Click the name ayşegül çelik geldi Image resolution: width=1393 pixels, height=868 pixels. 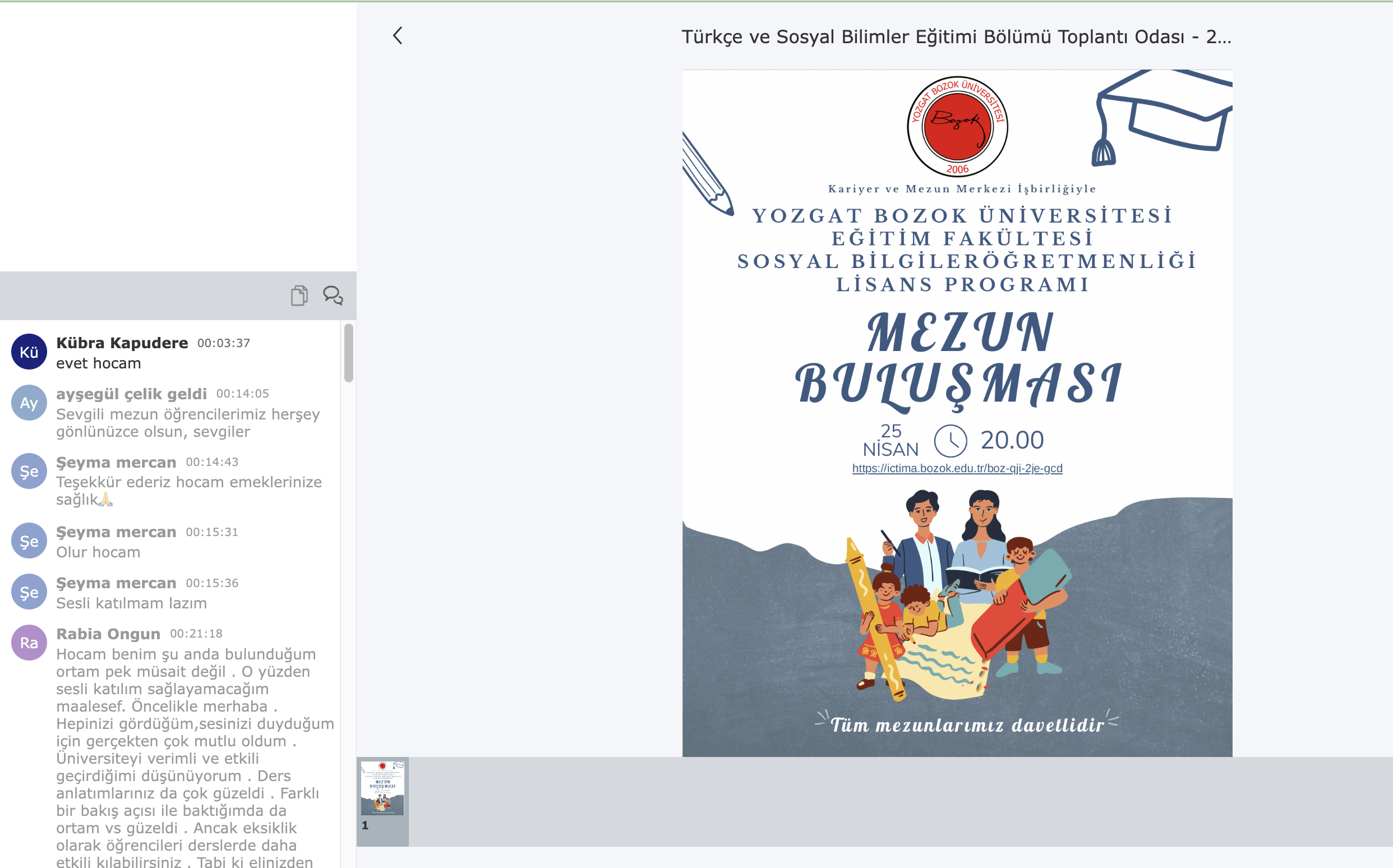(x=131, y=394)
